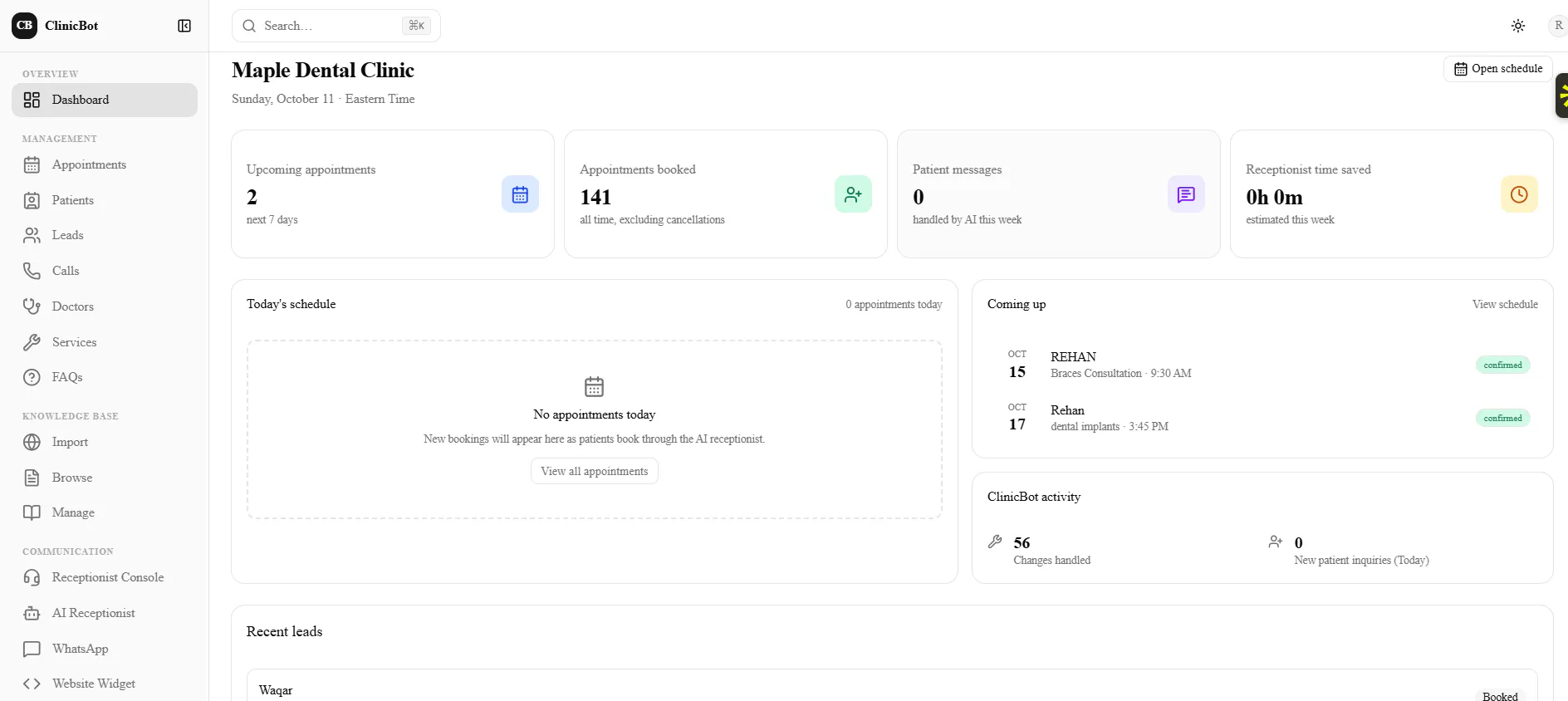Click the Patient messages chat icon
Viewport: 1568px width, 701px height.
tap(1186, 194)
